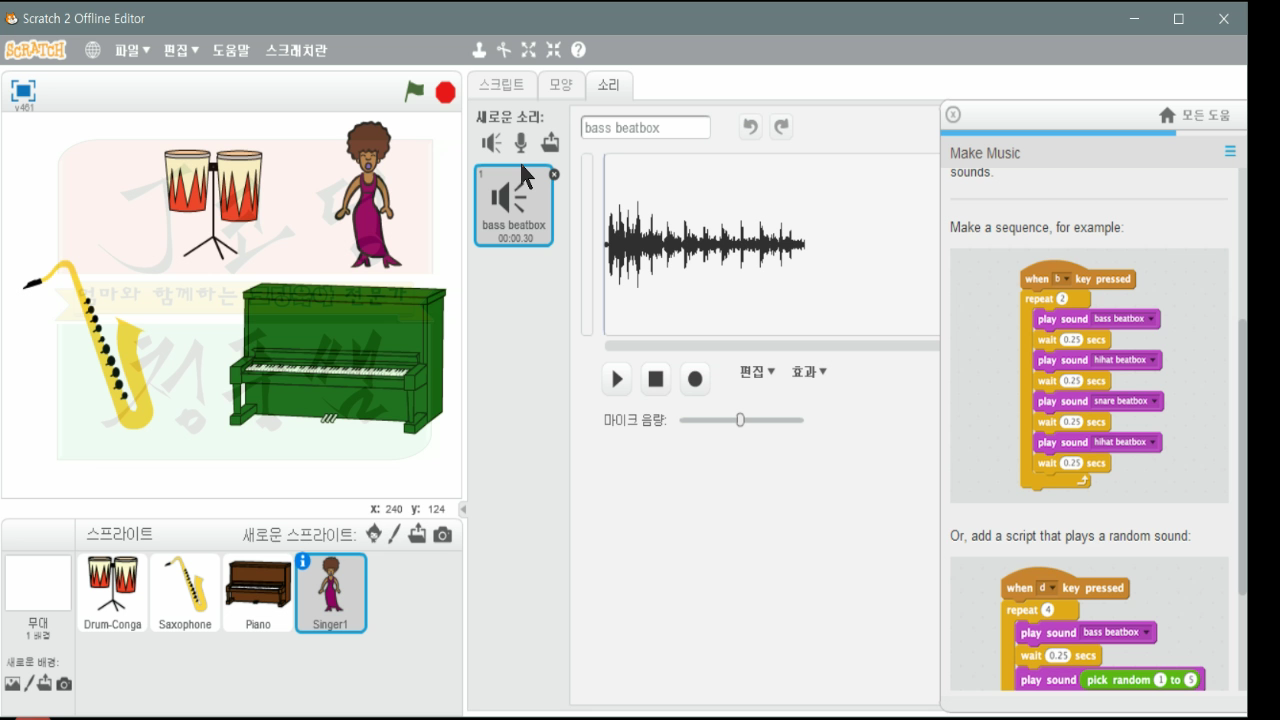Delete the bass beatbox sound with its x button

(554, 174)
